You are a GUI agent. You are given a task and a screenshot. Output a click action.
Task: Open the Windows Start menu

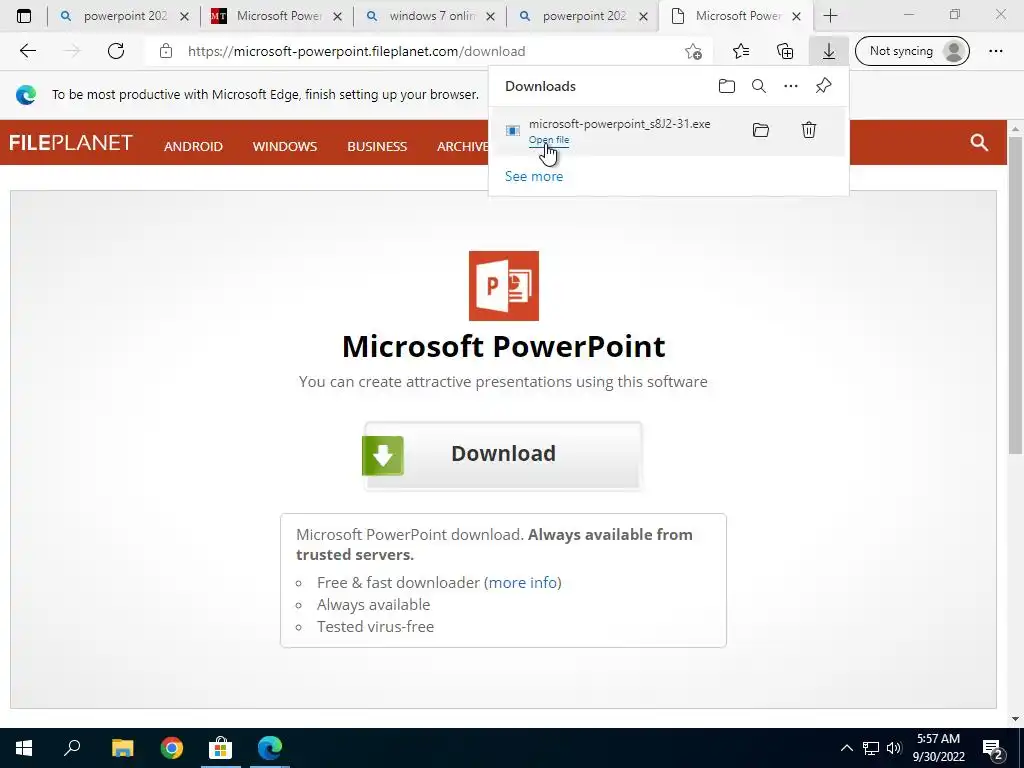[x=24, y=748]
